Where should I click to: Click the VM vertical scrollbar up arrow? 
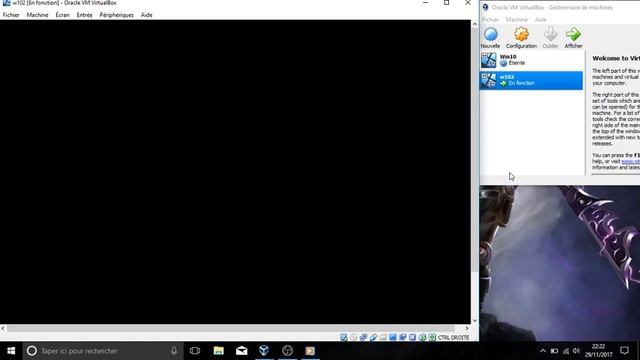click(474, 24)
